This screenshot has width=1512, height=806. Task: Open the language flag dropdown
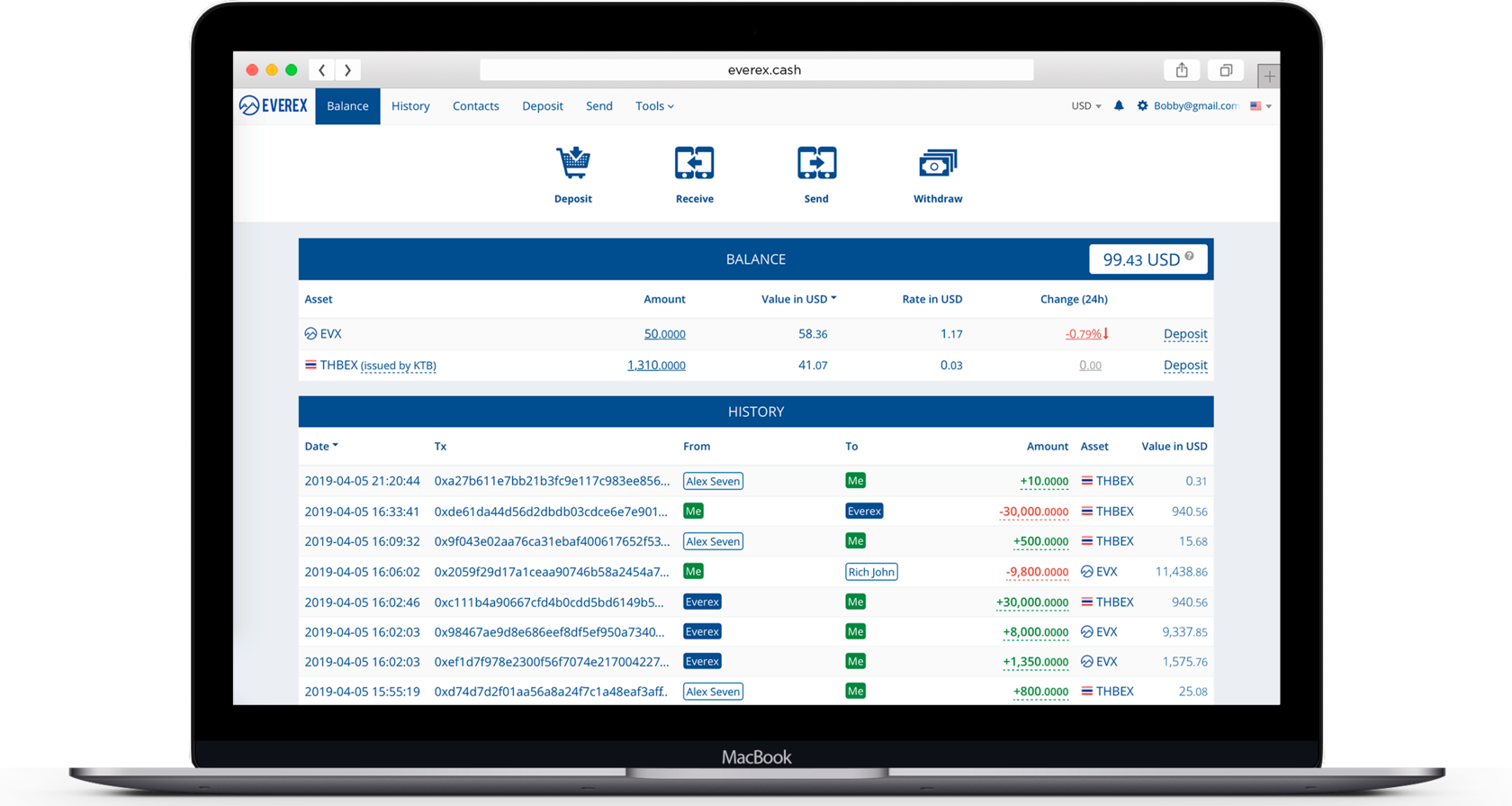1260,106
